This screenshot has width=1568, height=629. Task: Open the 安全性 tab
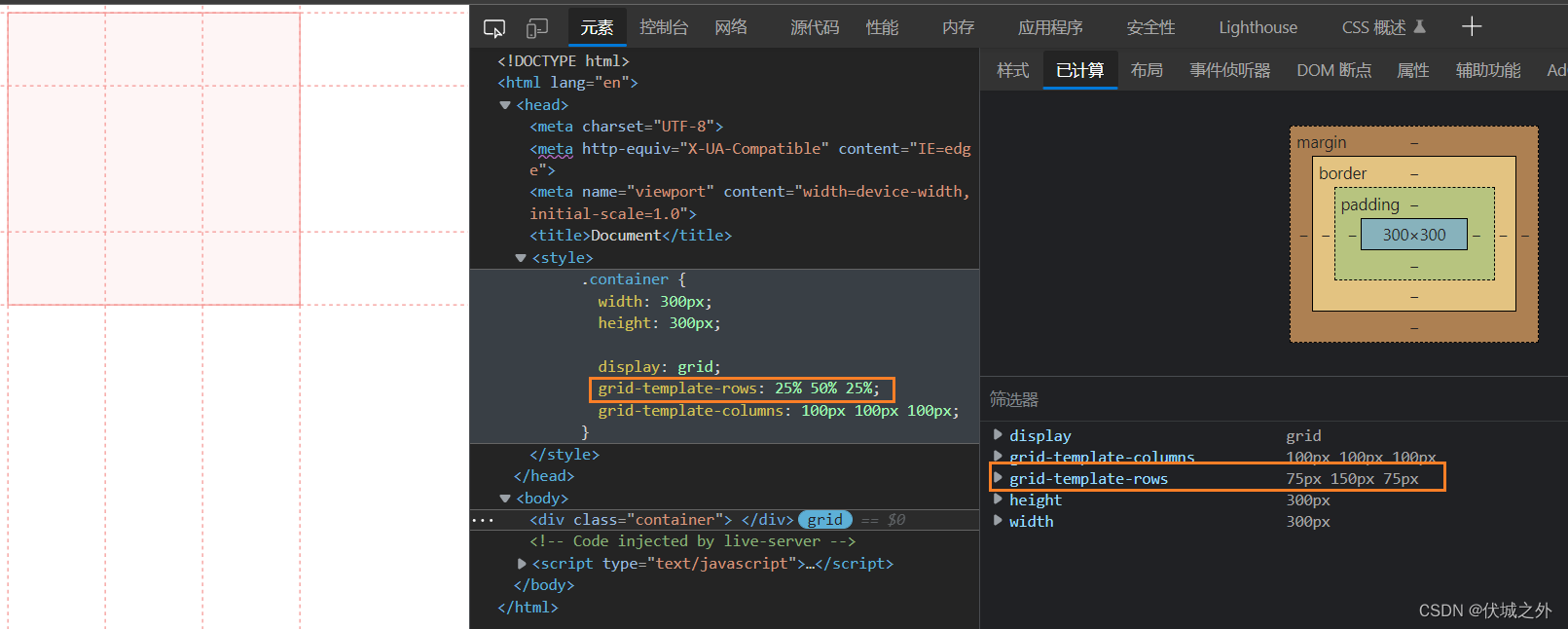tap(1150, 27)
